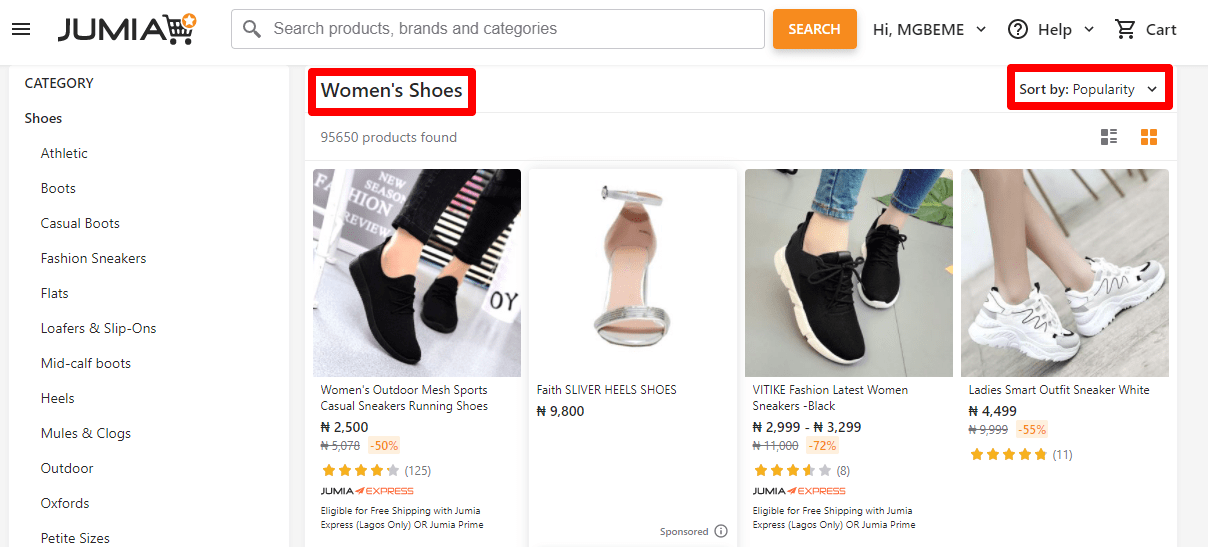Open the VITIKE black sneakers product image

point(848,272)
